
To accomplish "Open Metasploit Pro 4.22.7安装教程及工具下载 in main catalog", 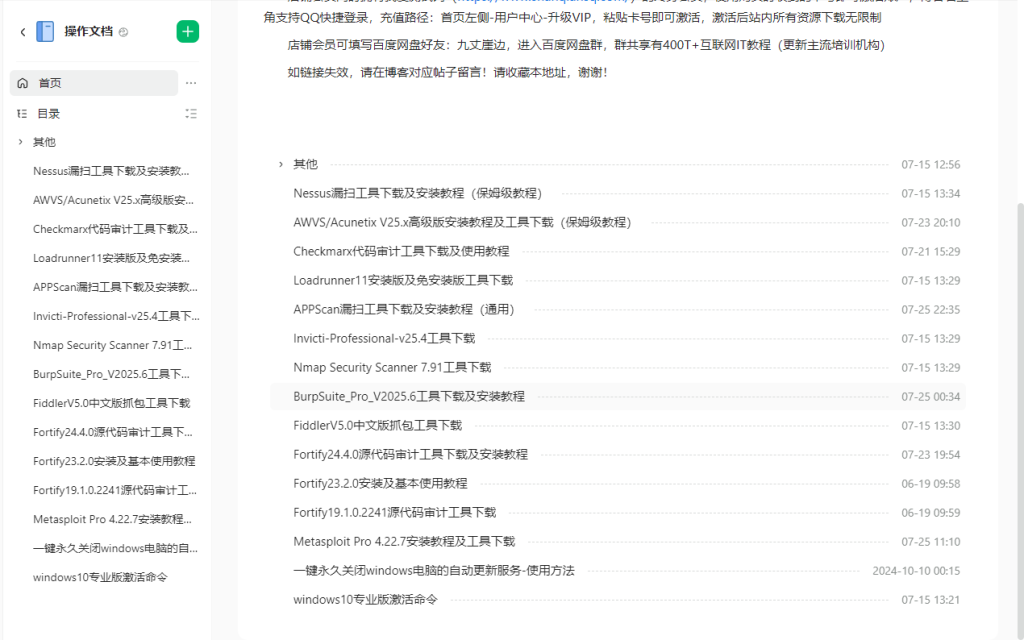I will coord(404,541).
